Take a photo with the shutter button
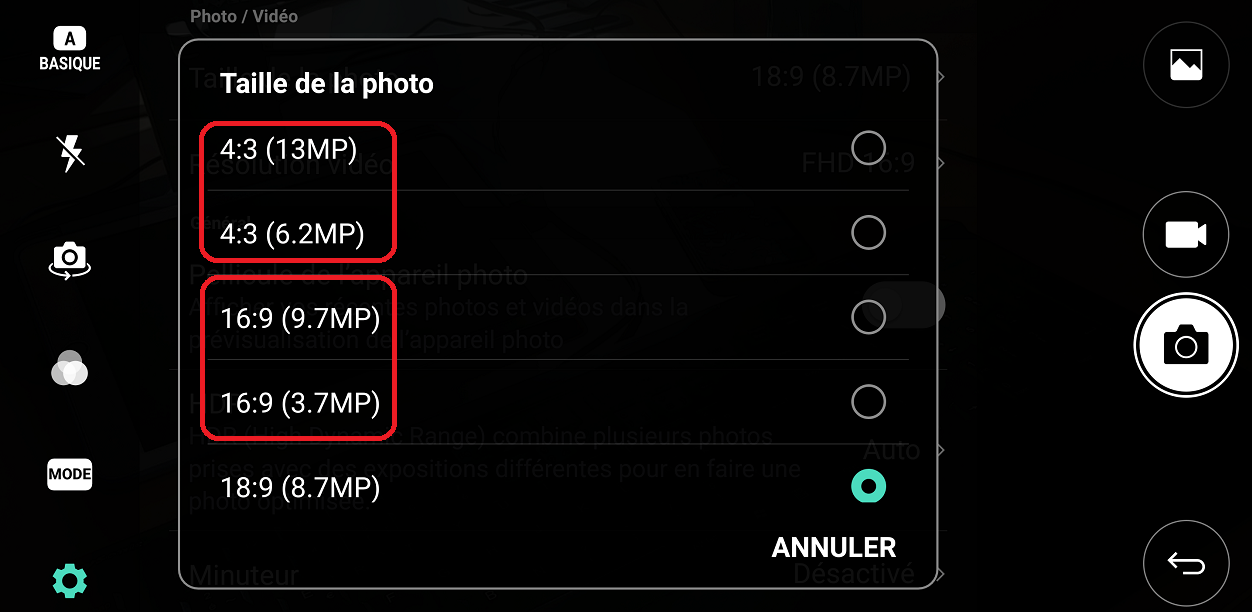 point(1186,346)
